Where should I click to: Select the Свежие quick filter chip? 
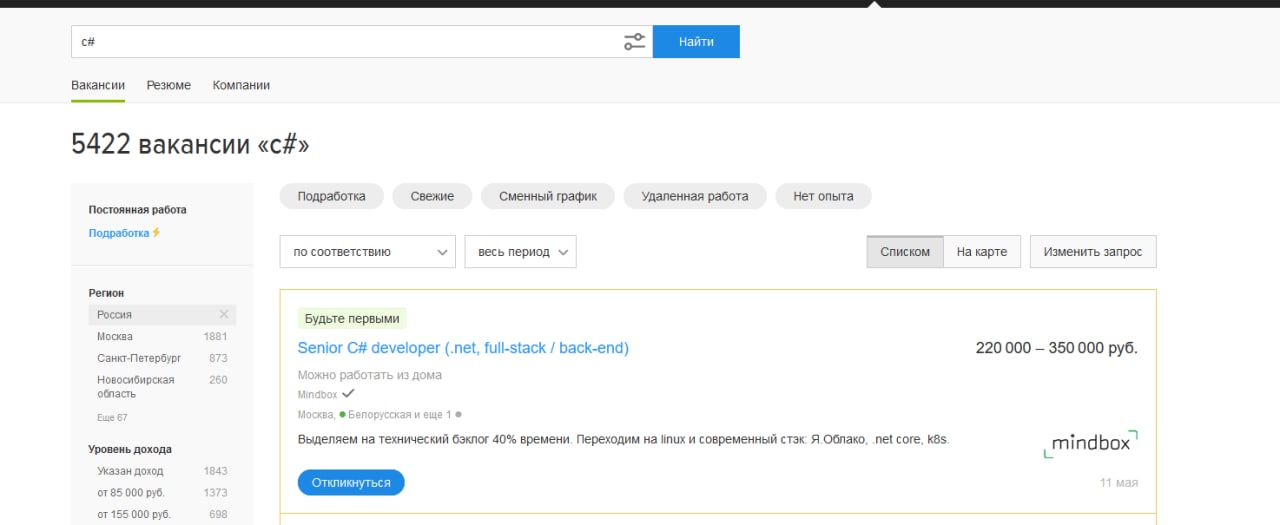click(432, 196)
